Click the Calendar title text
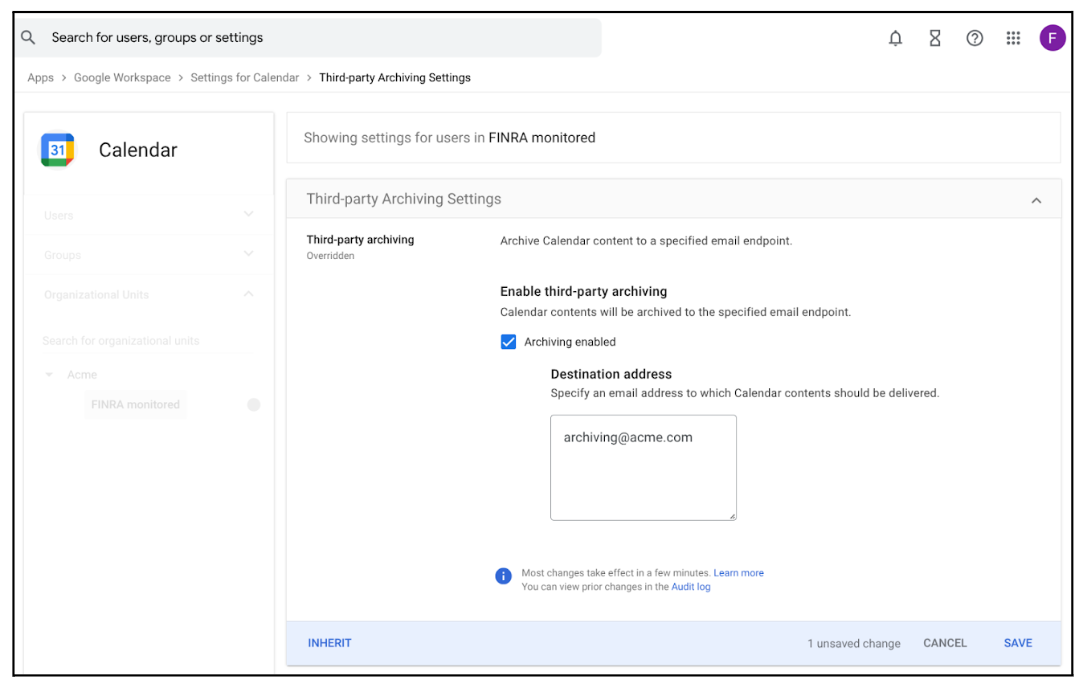The height and width of the screenshot is (694, 1084). click(x=138, y=150)
